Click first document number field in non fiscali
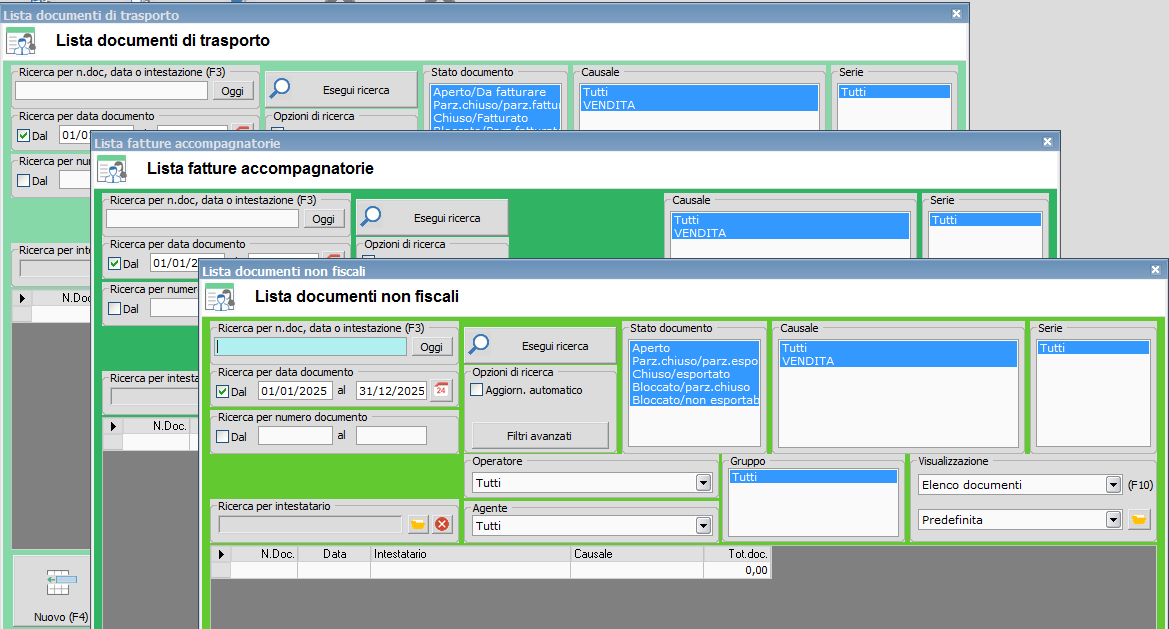 pyautogui.click(x=294, y=436)
